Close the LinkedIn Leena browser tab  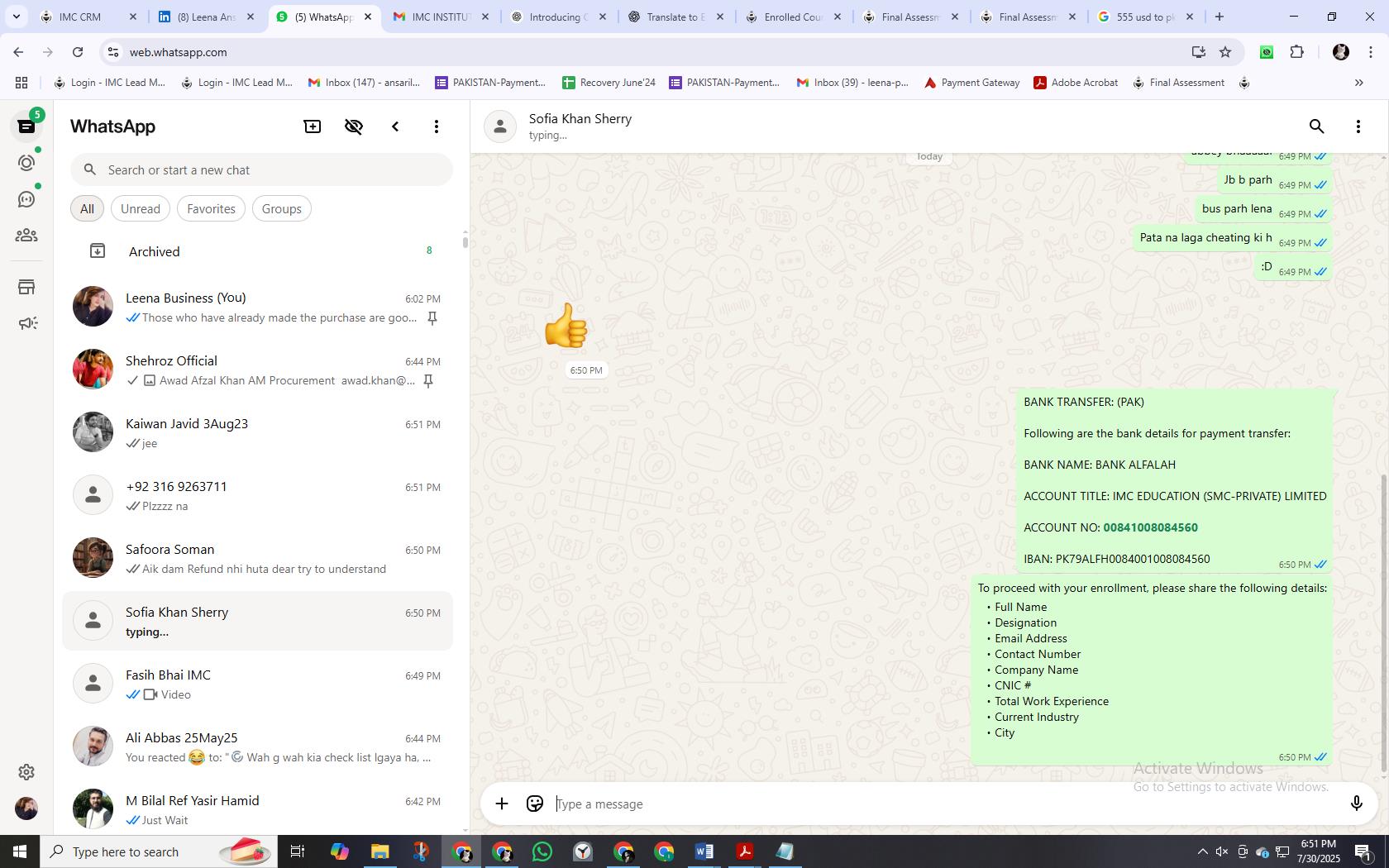[x=251, y=17]
